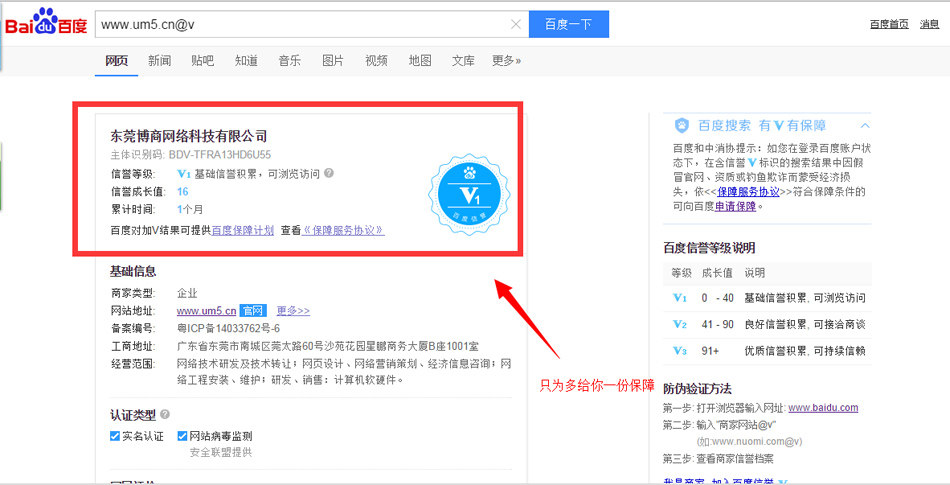This screenshot has height=485, width=950.
Task: Clear the search box with the X icon
Action: [x=515, y=24]
